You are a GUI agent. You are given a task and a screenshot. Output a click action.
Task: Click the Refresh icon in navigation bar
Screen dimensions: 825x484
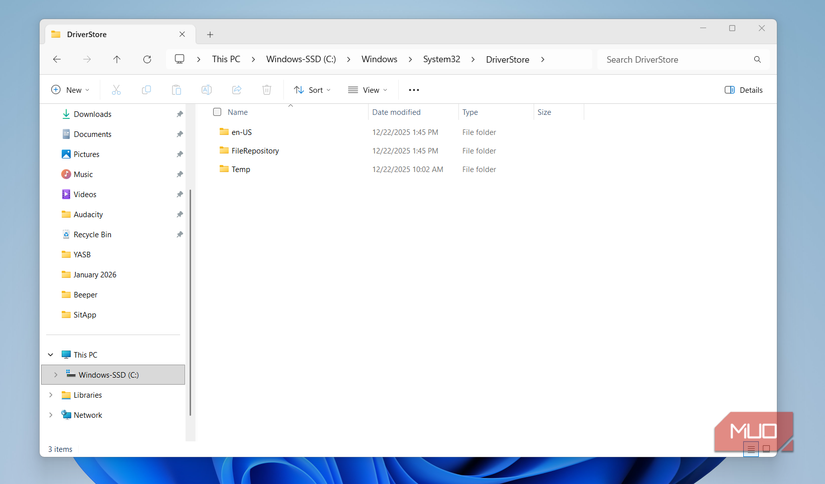[147, 60]
